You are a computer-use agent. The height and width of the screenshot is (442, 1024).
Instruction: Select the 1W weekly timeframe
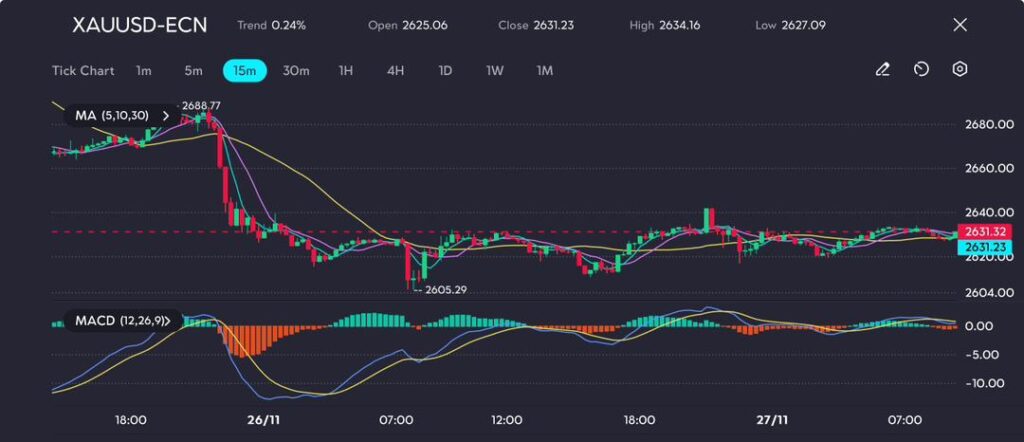coord(495,71)
